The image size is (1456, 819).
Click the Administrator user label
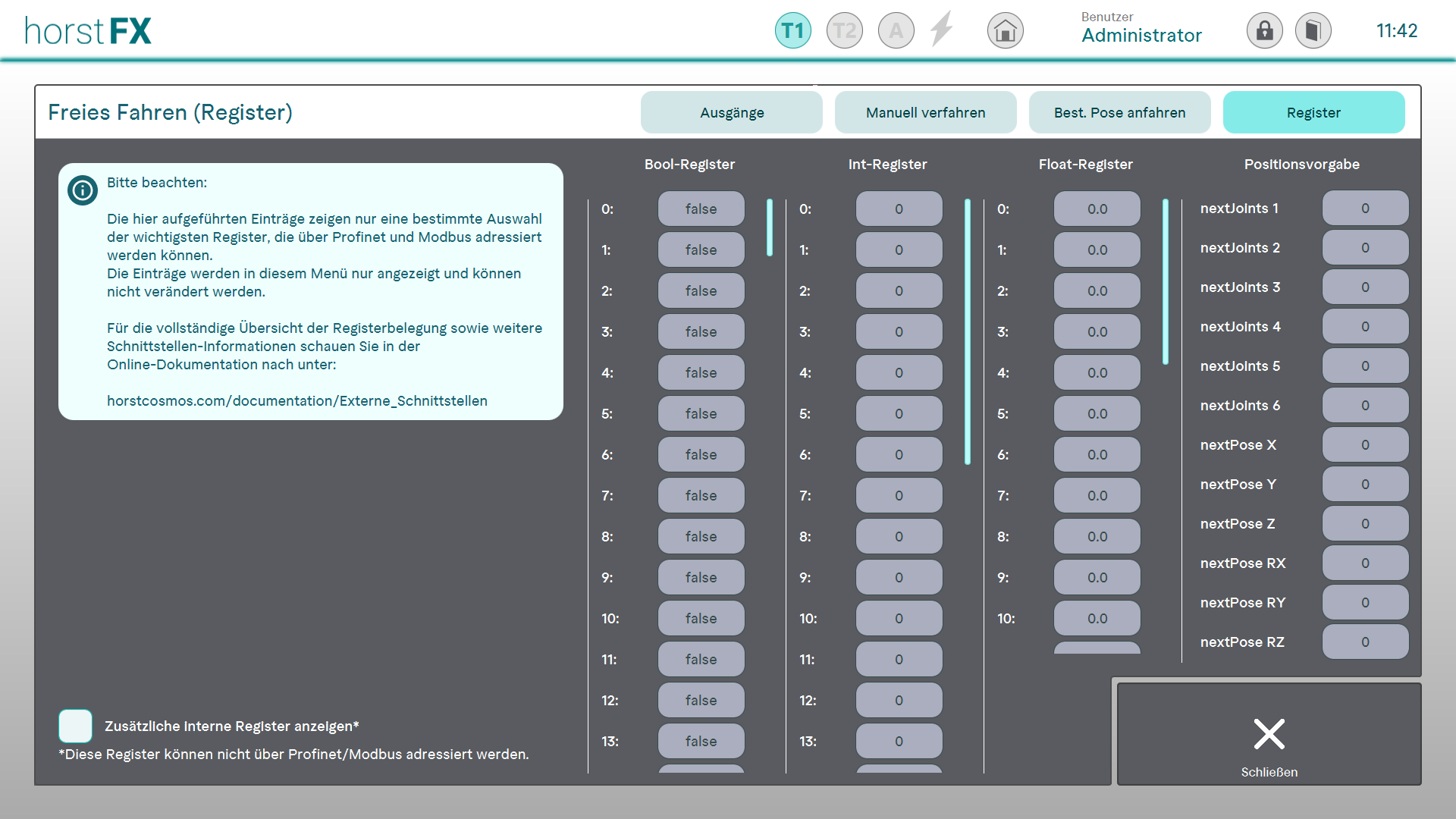coord(1141,35)
